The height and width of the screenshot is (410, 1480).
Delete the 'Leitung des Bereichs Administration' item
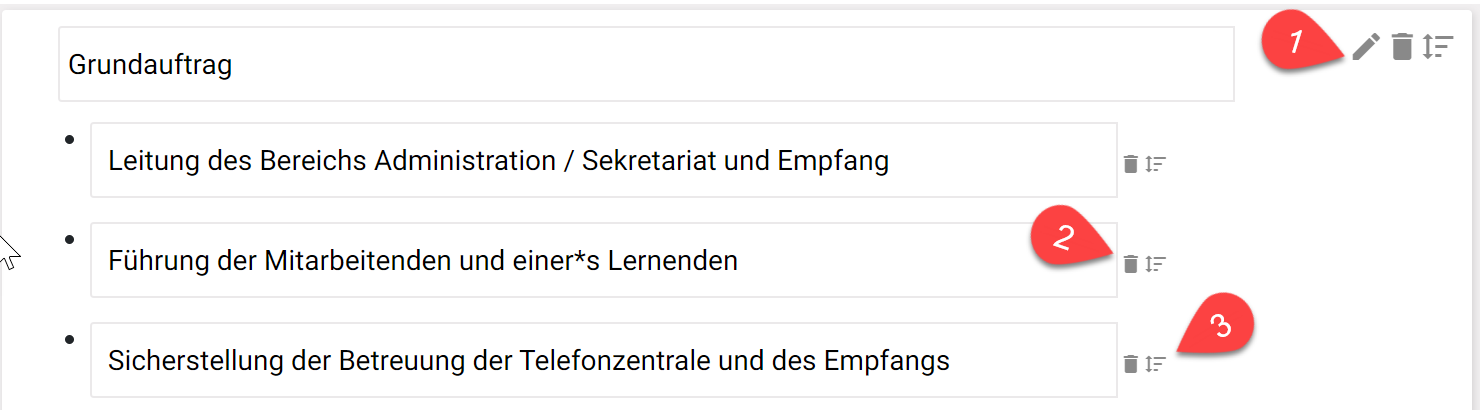tap(1131, 164)
